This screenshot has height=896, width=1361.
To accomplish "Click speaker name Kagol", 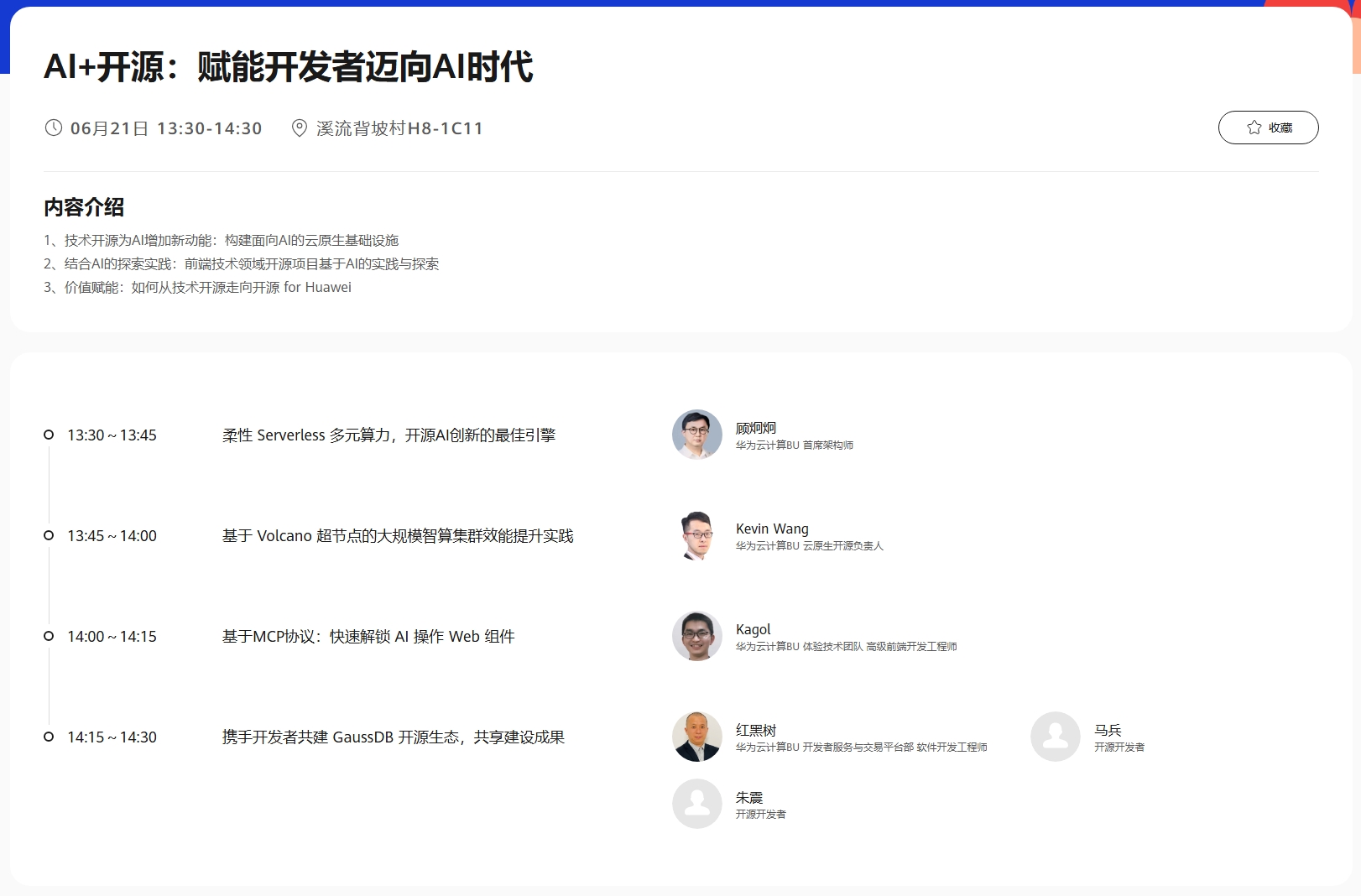I will (x=754, y=629).
